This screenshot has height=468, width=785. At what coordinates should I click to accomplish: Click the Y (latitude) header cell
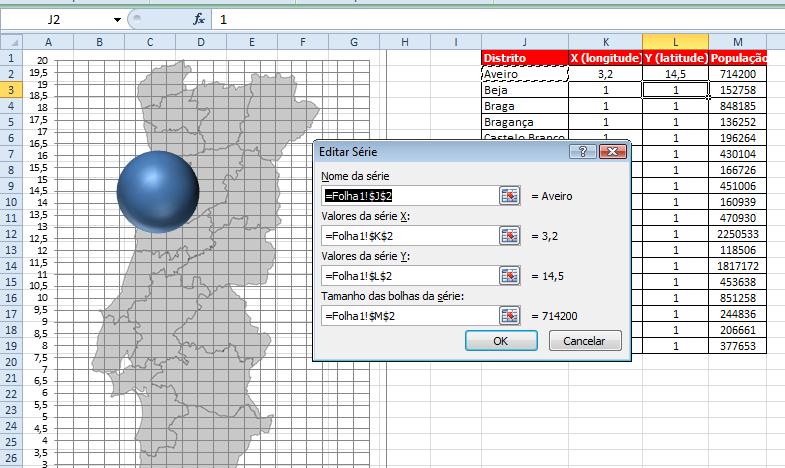pos(675,58)
